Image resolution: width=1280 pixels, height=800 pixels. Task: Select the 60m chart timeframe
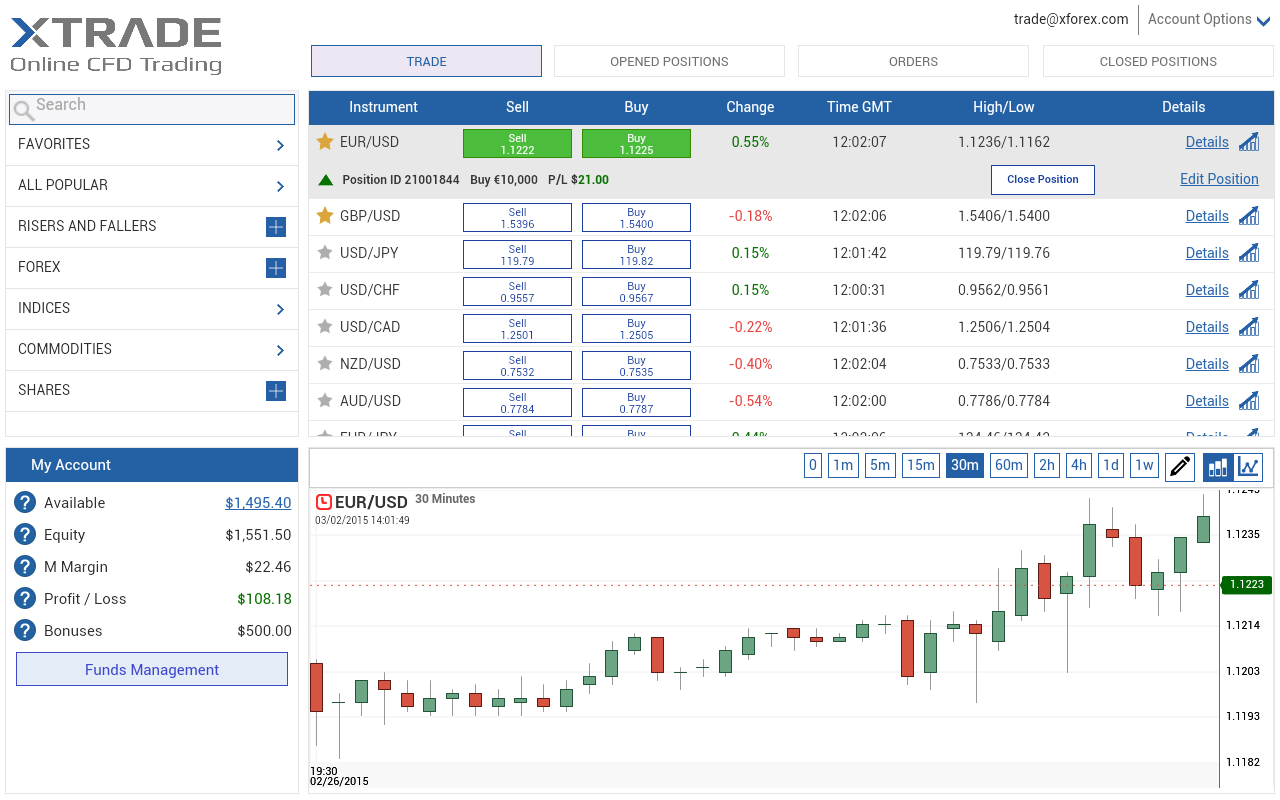(x=1008, y=465)
